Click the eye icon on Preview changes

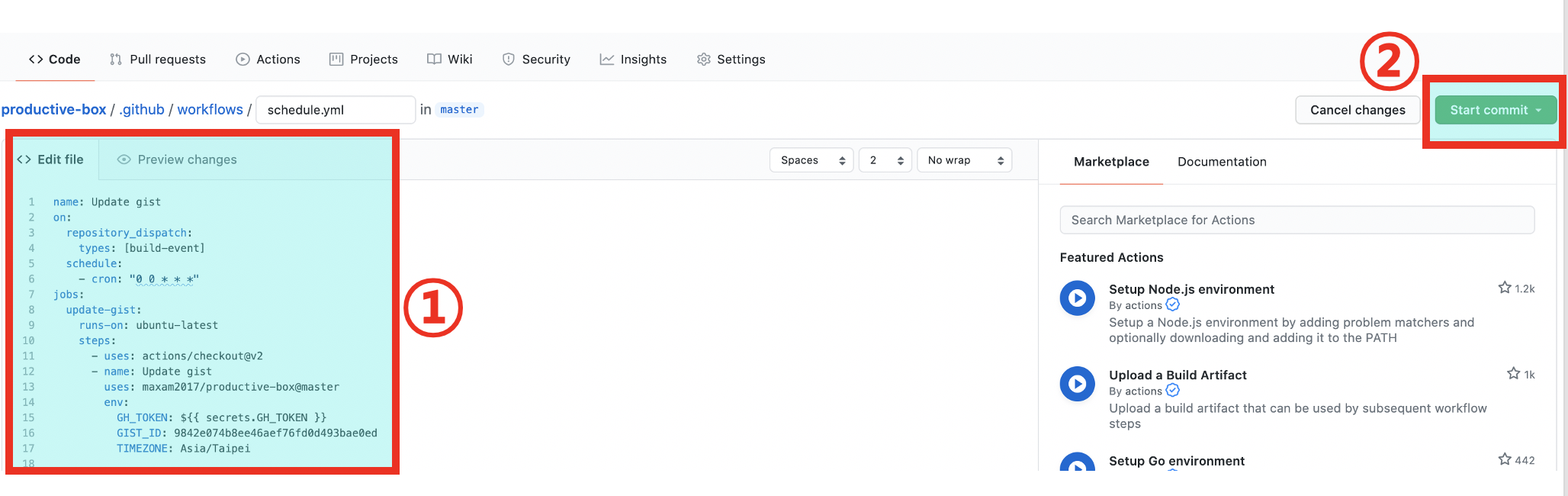(124, 159)
